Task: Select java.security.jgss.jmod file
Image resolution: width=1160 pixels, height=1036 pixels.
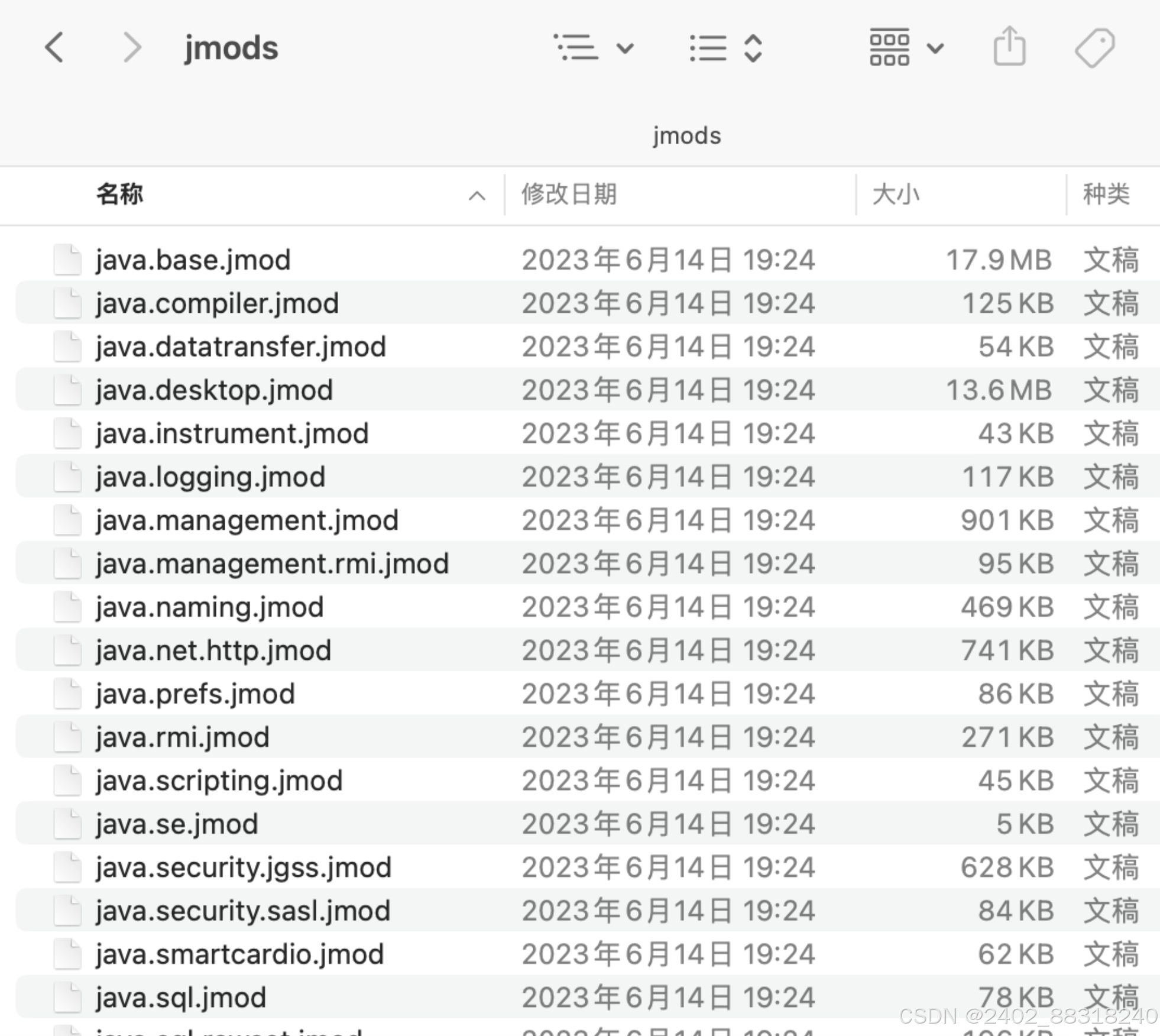Action: [x=243, y=867]
